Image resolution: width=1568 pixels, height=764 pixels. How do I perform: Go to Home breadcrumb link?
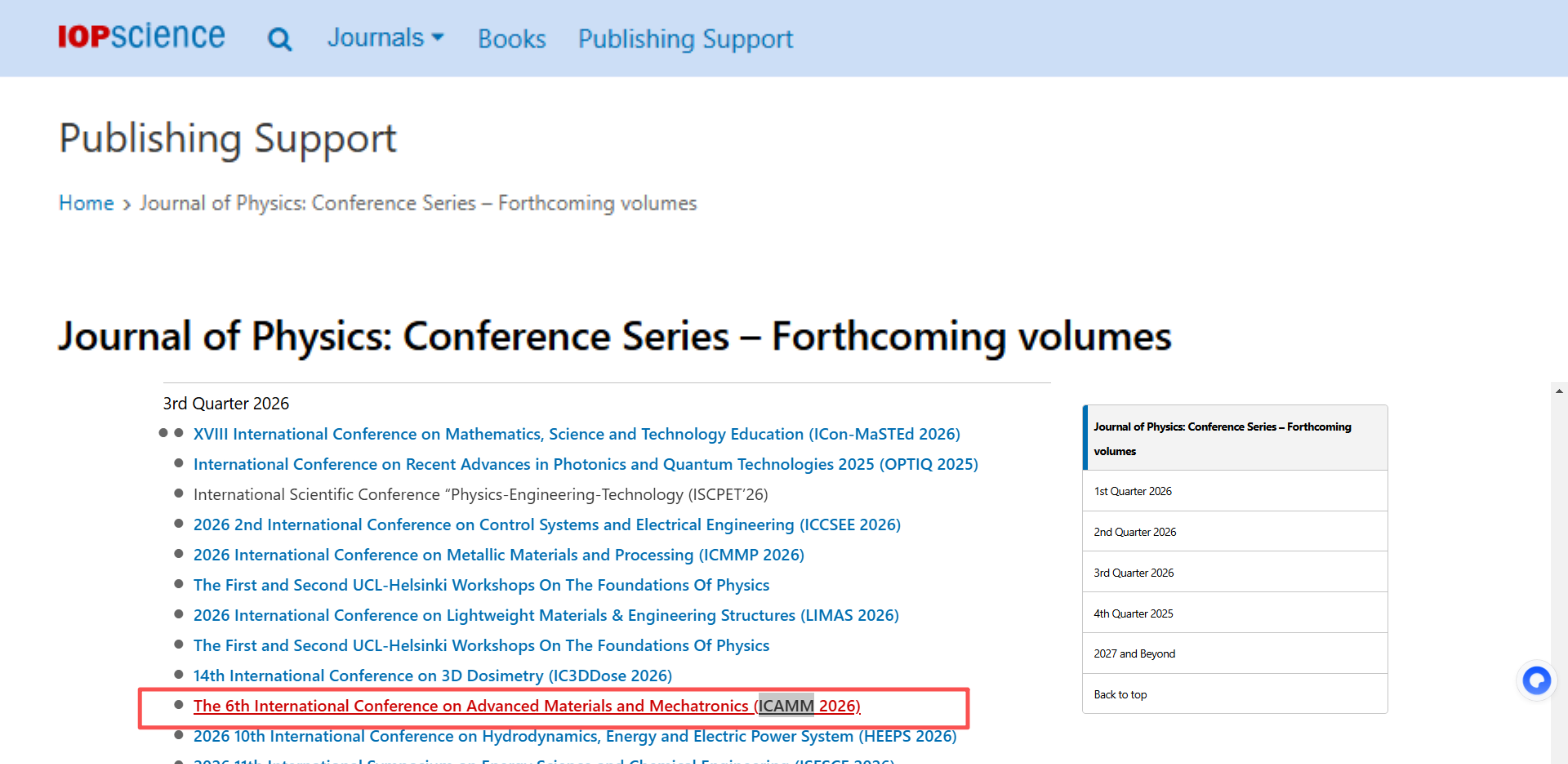pos(86,203)
